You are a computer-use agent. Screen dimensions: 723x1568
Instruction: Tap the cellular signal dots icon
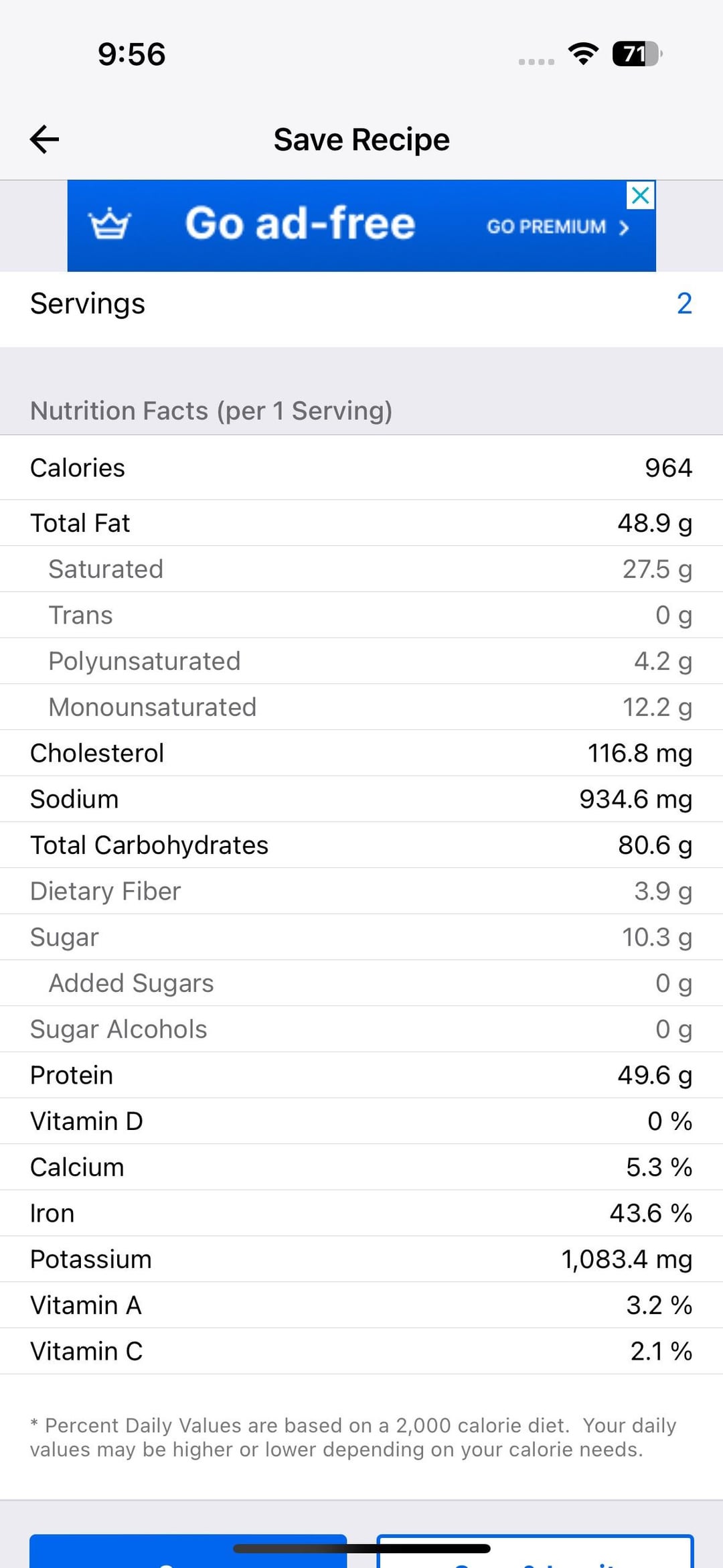coord(536,62)
